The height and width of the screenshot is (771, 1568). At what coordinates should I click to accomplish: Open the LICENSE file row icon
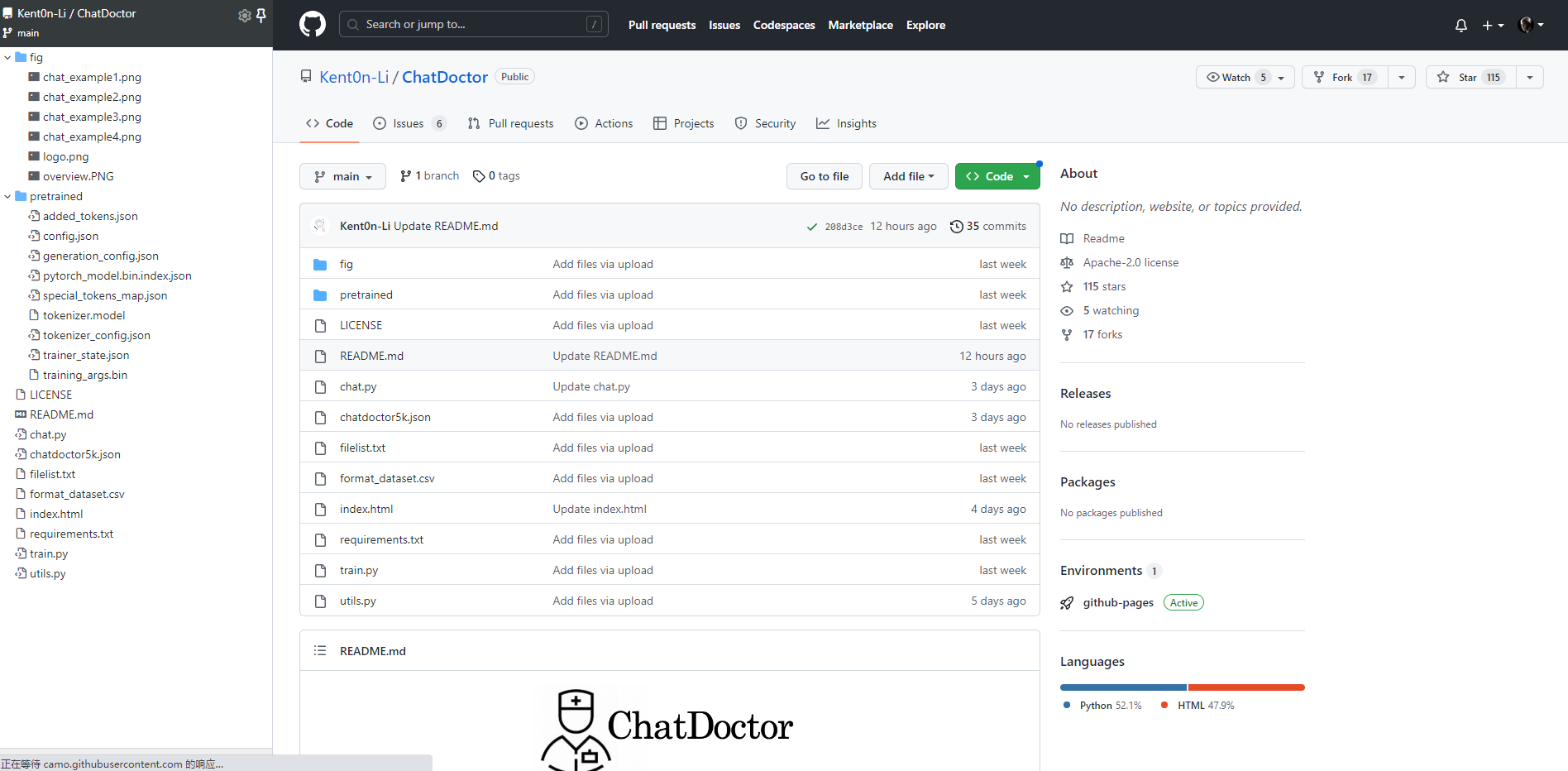coord(320,325)
